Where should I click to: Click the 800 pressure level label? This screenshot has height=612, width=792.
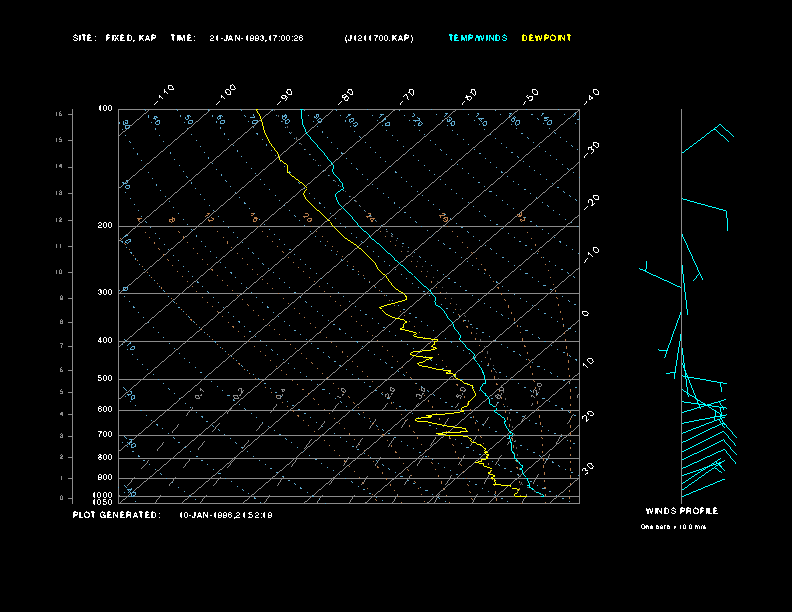[105, 457]
